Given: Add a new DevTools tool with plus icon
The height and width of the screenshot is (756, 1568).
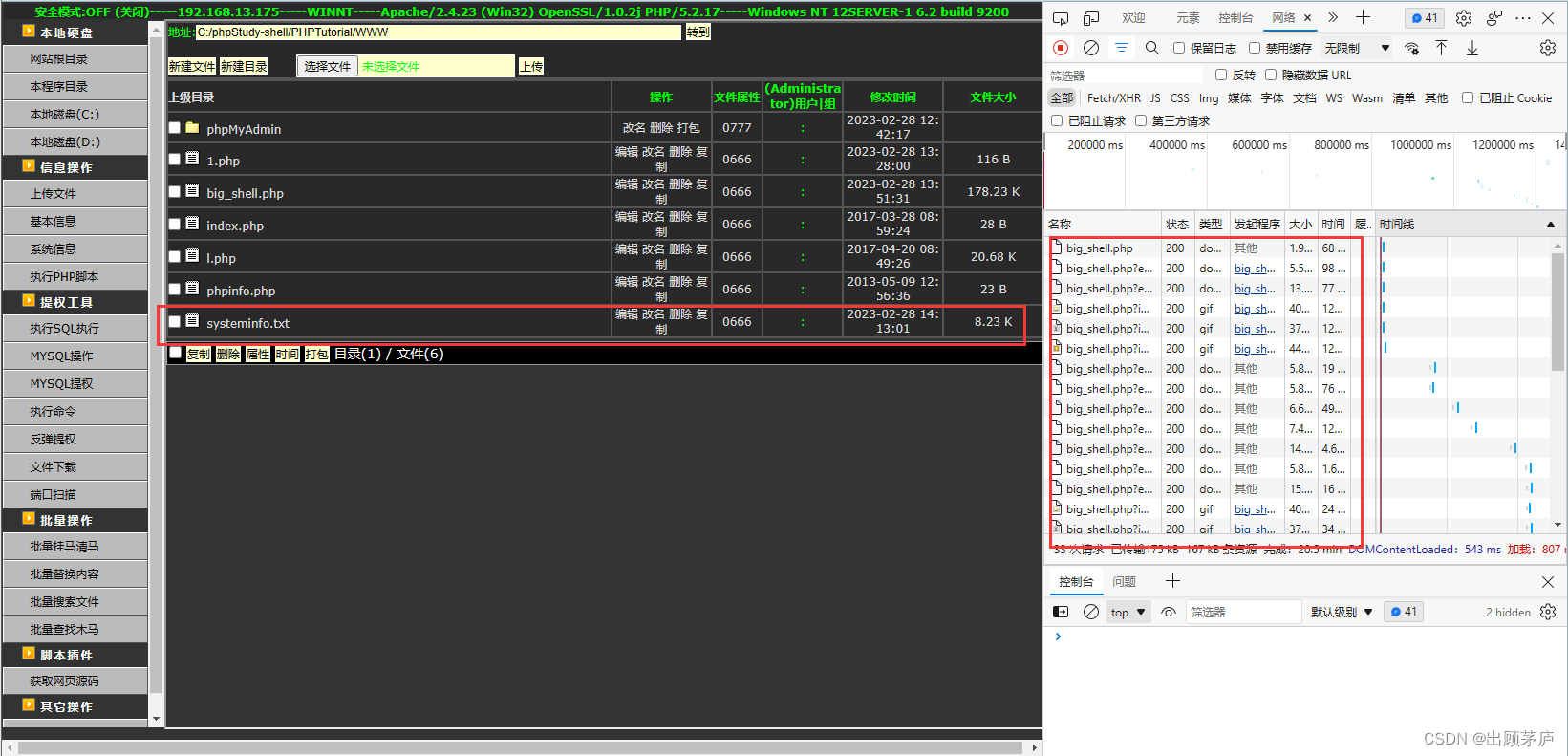Looking at the screenshot, I should [x=1363, y=17].
